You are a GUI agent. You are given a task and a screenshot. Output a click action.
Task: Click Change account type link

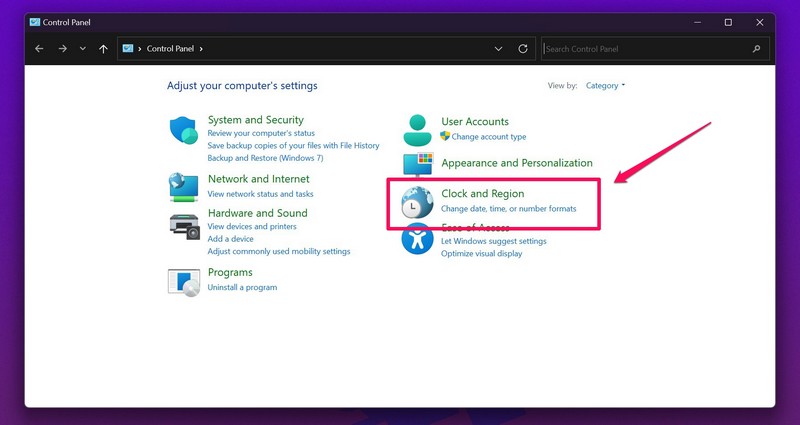[488, 137]
